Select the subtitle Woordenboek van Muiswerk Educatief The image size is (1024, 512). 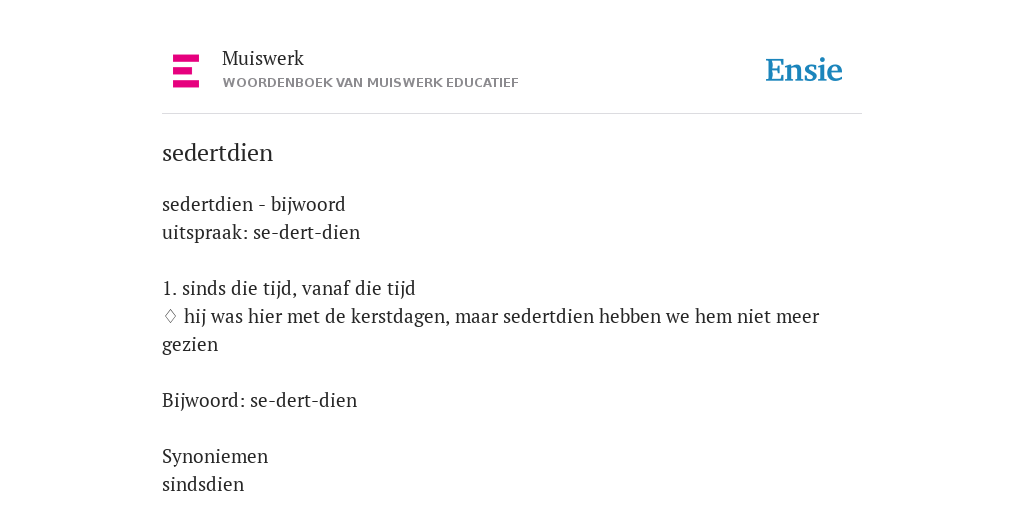click(x=370, y=83)
